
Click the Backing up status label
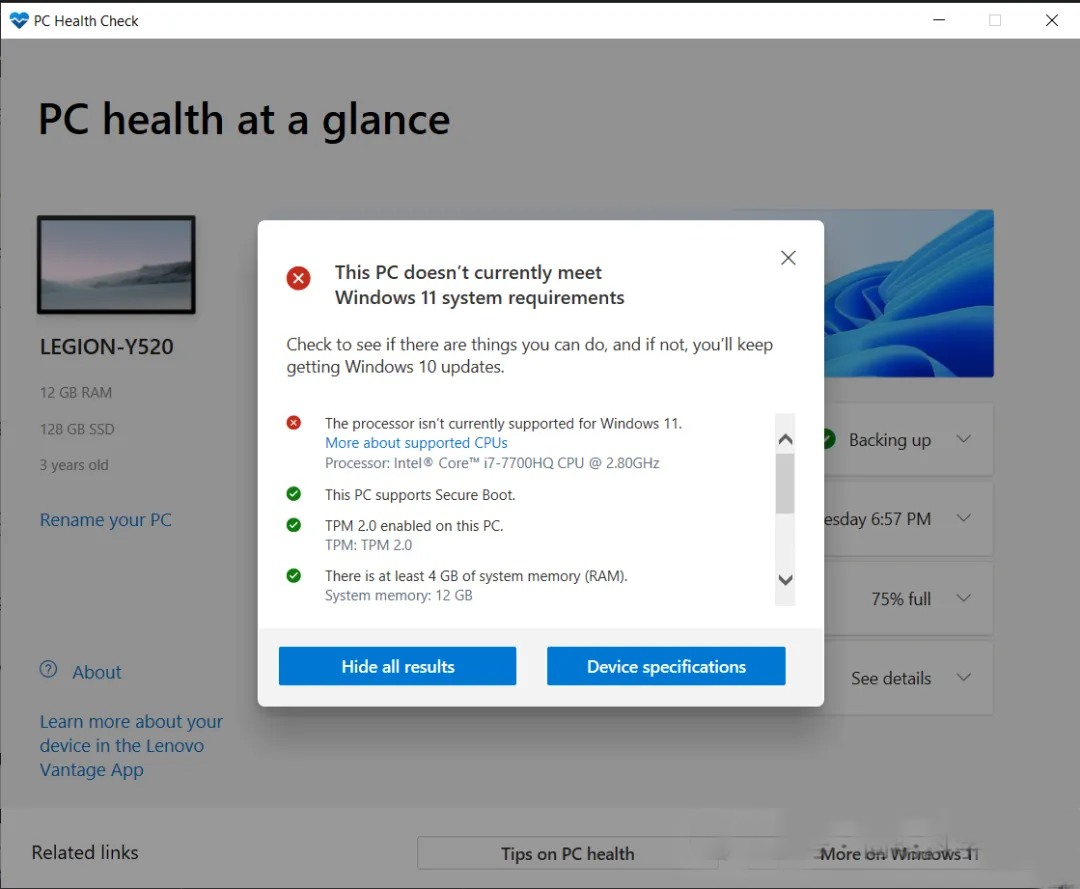pos(889,440)
